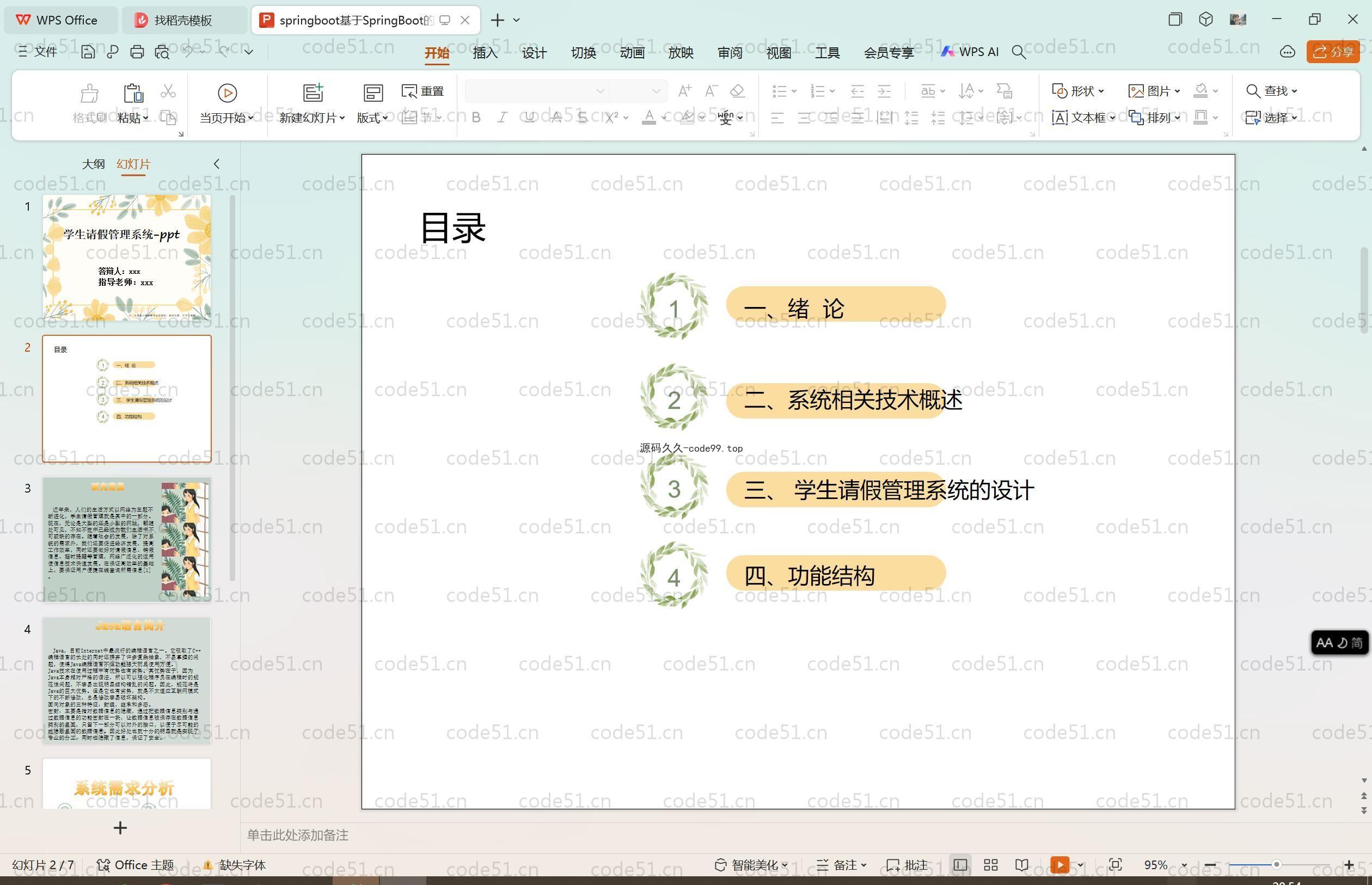Click the Save icon in quick toolbar
This screenshot has width=1372, height=885.
pos(88,52)
